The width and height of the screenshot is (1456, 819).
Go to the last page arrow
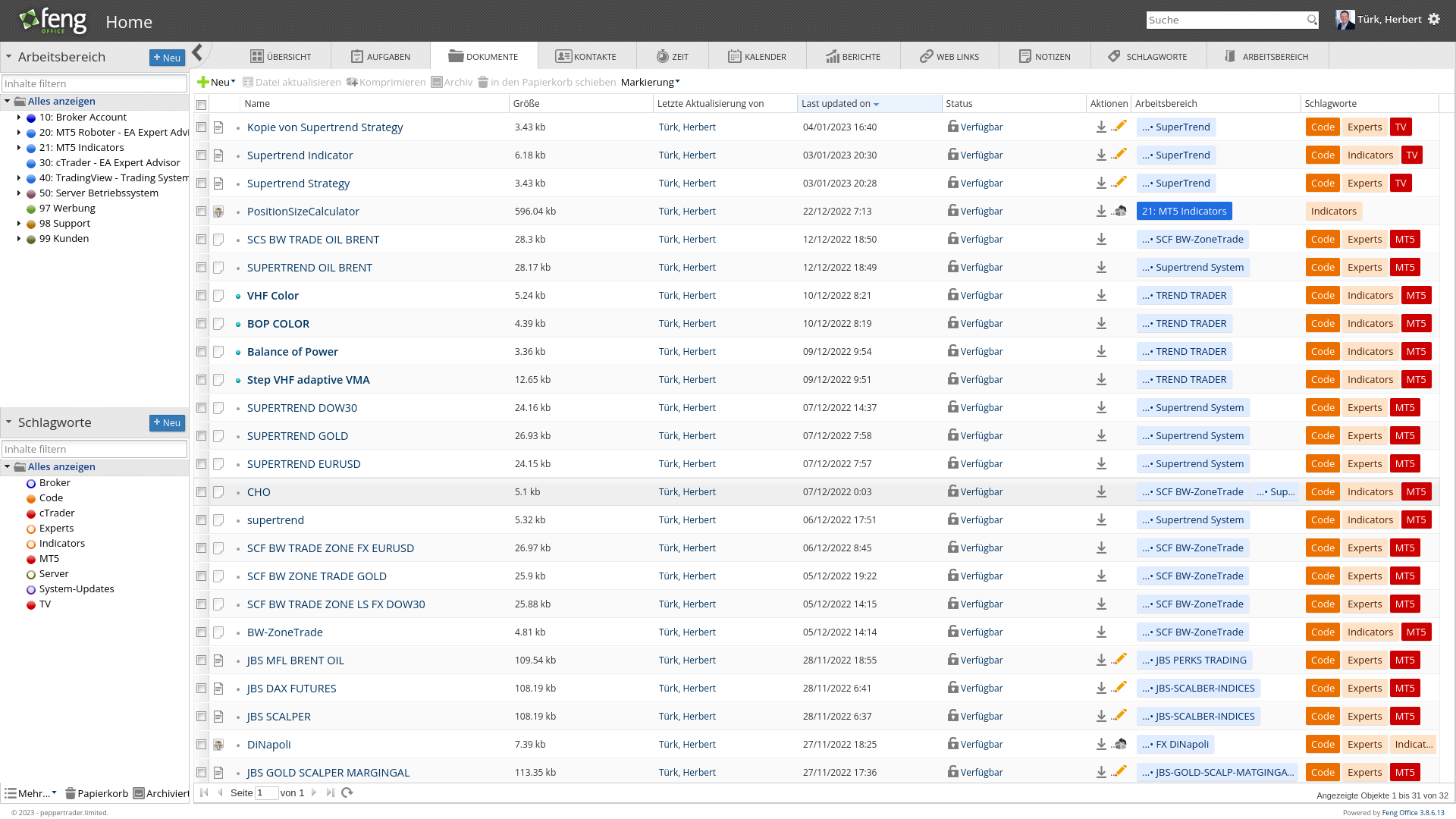click(331, 792)
